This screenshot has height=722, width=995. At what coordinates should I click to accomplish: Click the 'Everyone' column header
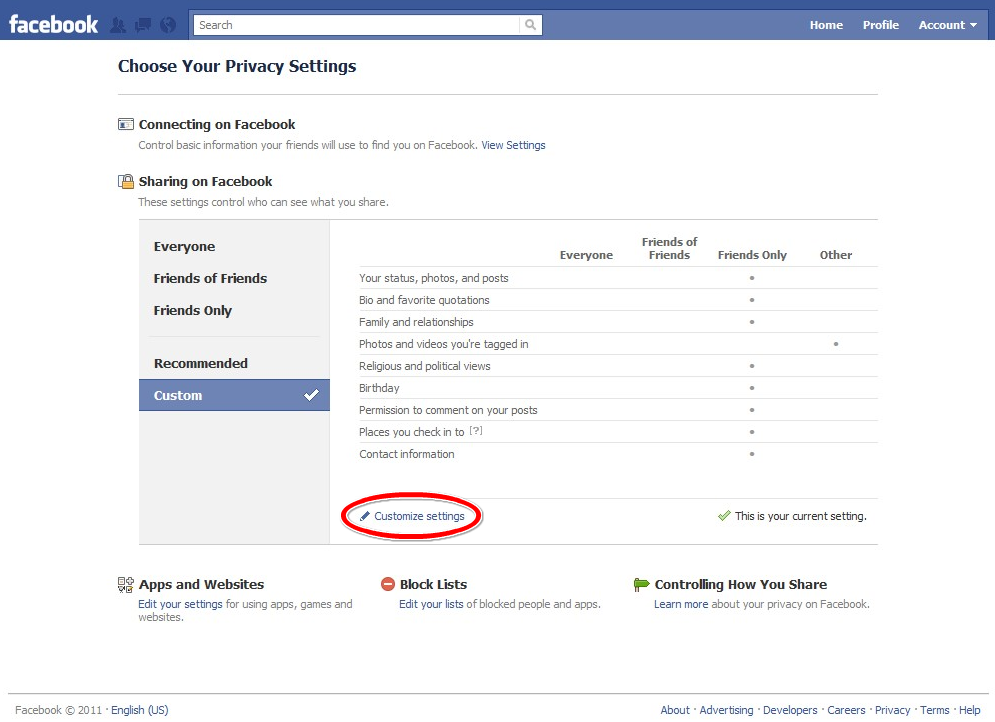(x=586, y=255)
